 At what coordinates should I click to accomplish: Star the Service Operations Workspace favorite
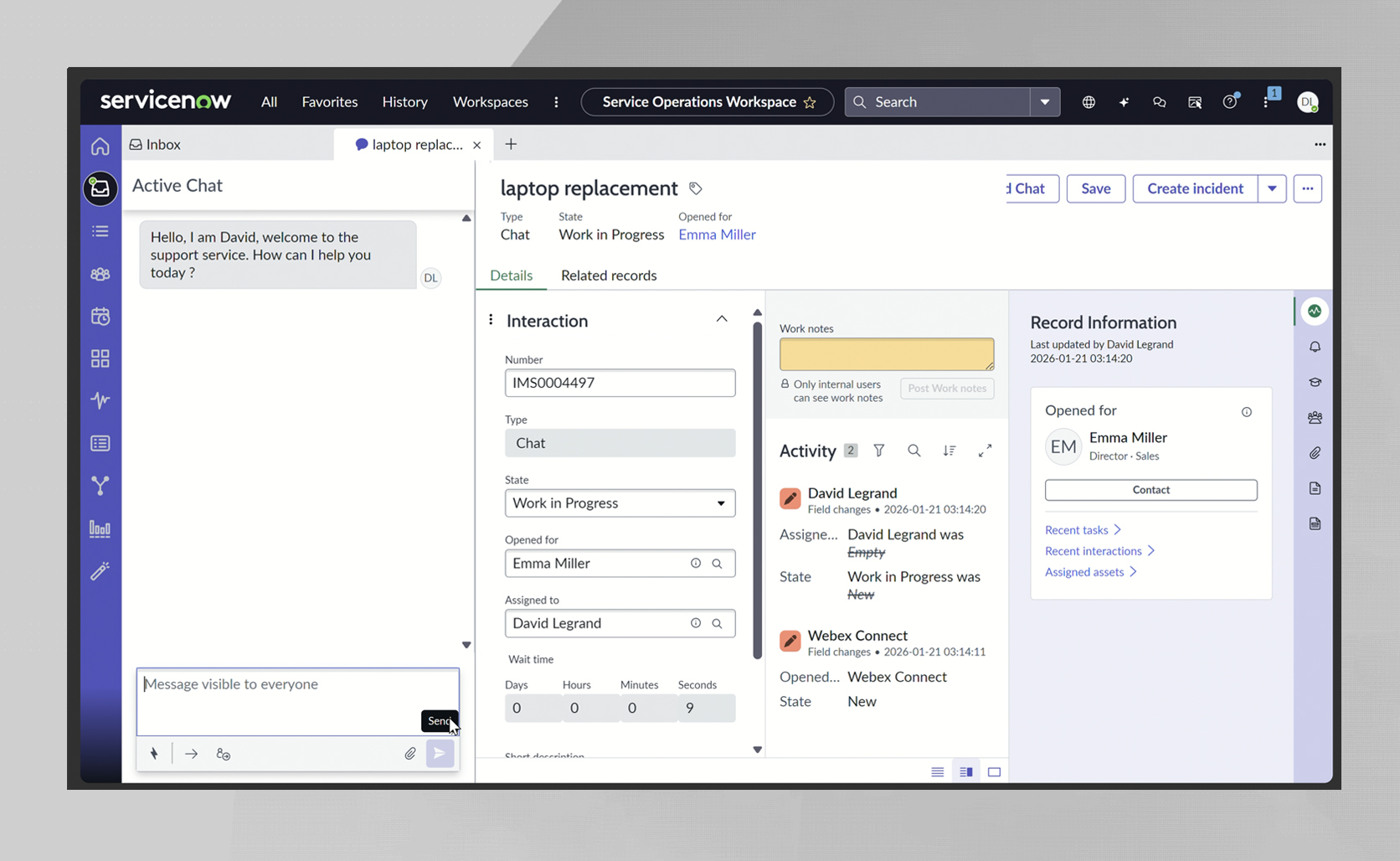pos(810,102)
